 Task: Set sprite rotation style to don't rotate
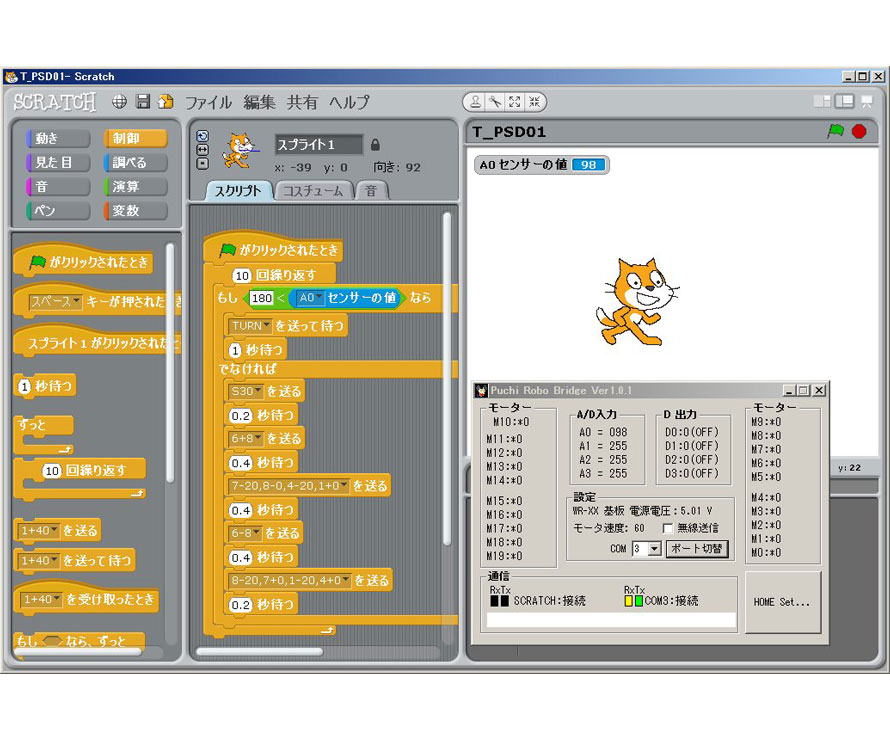[x=203, y=163]
